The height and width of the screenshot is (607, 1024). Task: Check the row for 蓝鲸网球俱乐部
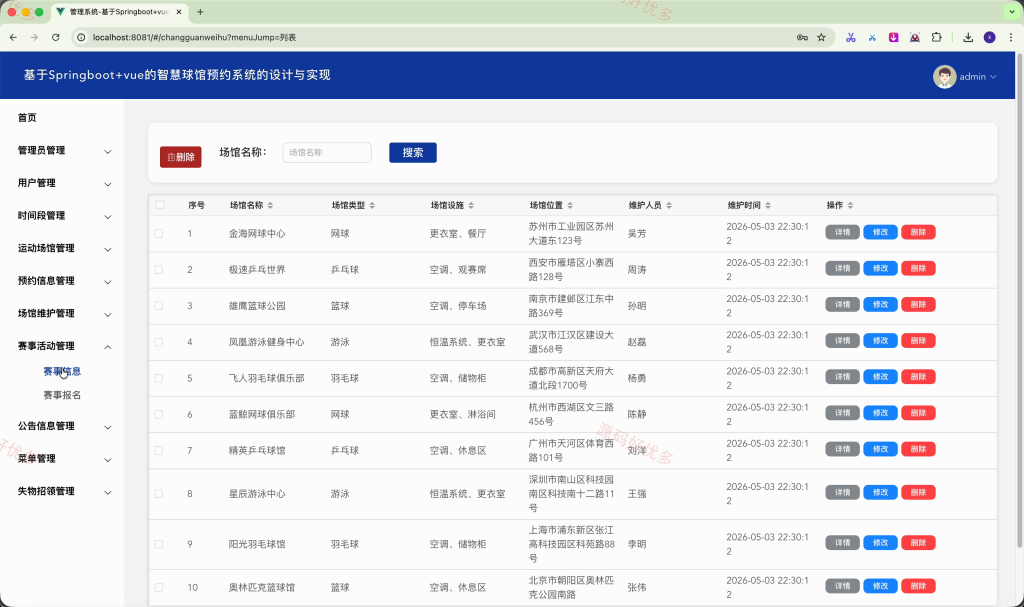[159, 414]
